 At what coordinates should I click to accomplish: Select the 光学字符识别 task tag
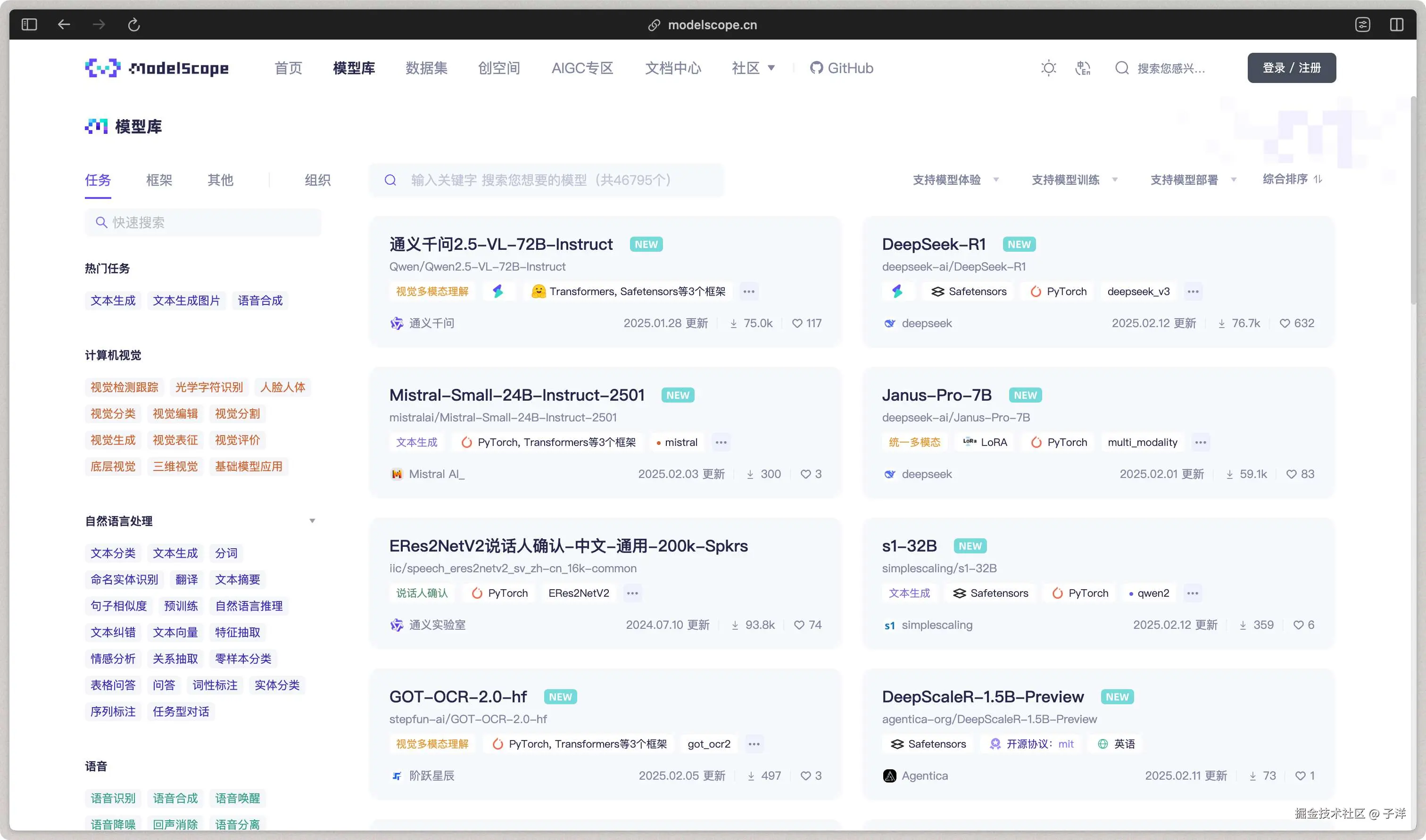pyautogui.click(x=209, y=387)
